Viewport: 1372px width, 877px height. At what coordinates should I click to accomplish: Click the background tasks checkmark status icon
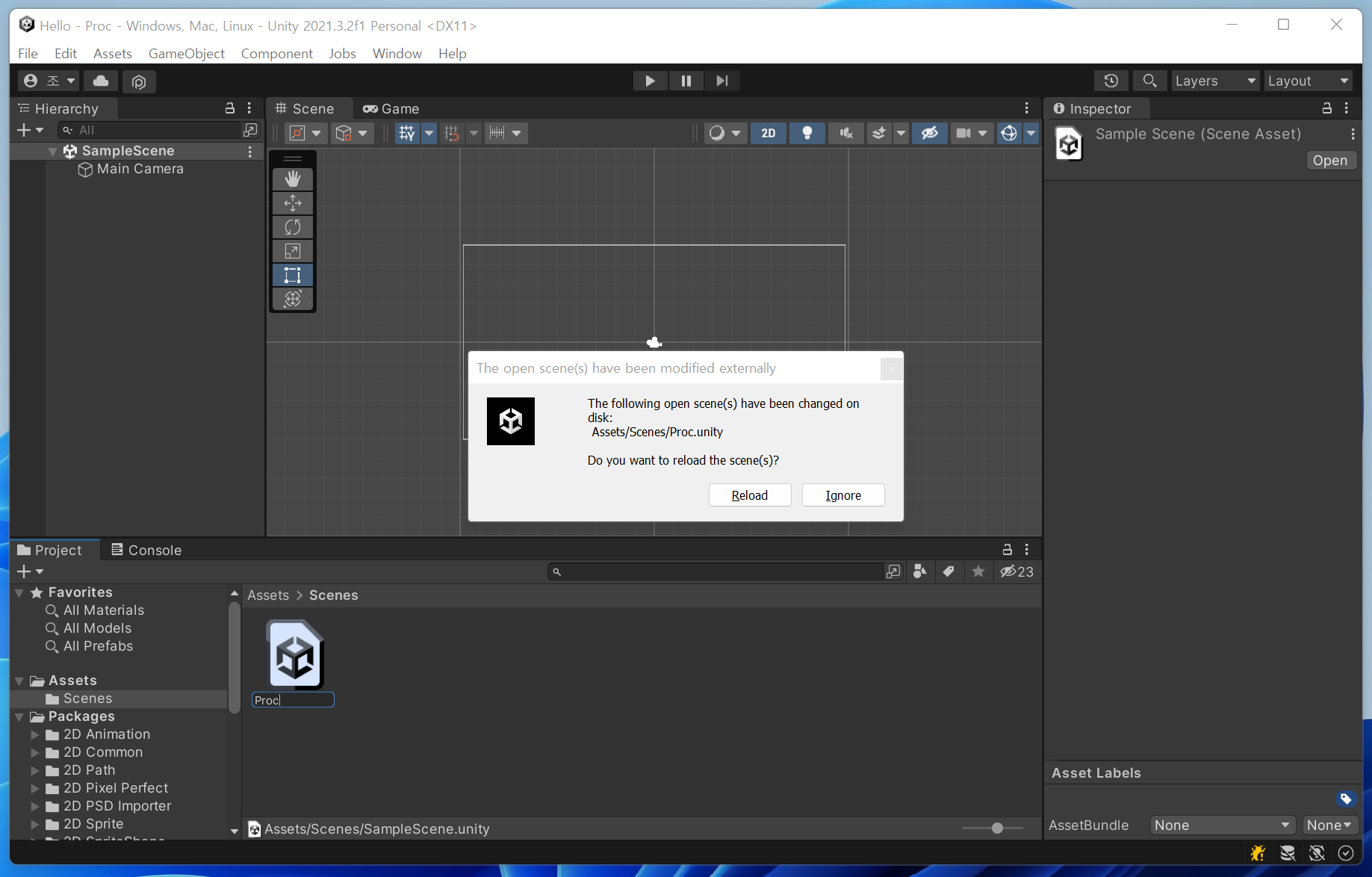1346,853
